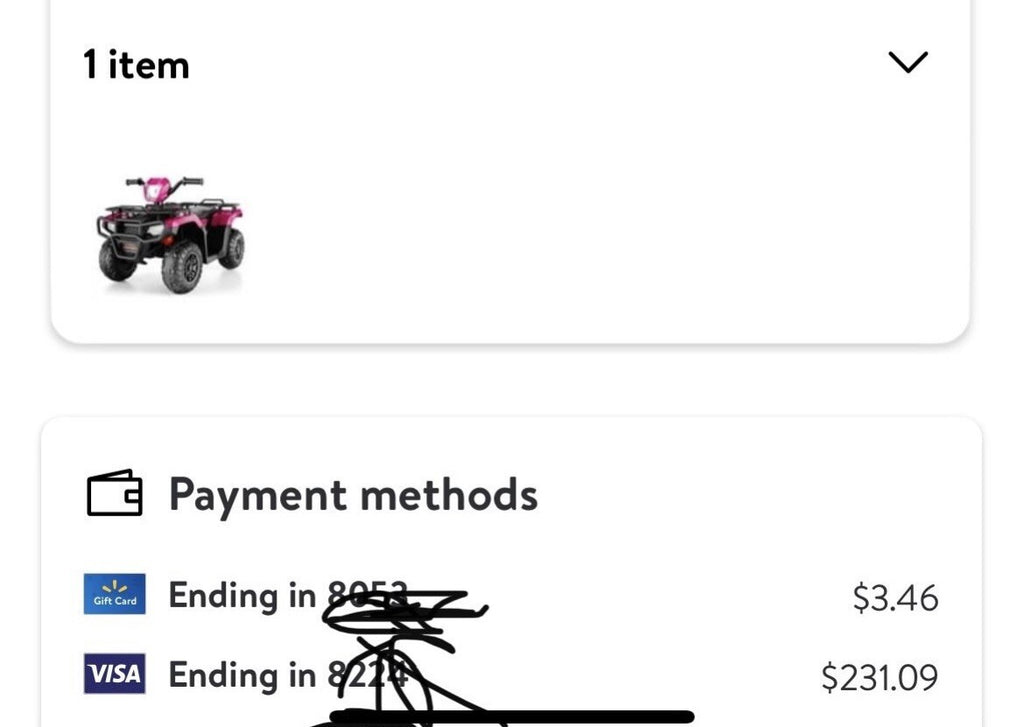This screenshot has width=1024, height=727.
Task: Click the ATV's front wheel in the thumbnail
Action: 182,270
